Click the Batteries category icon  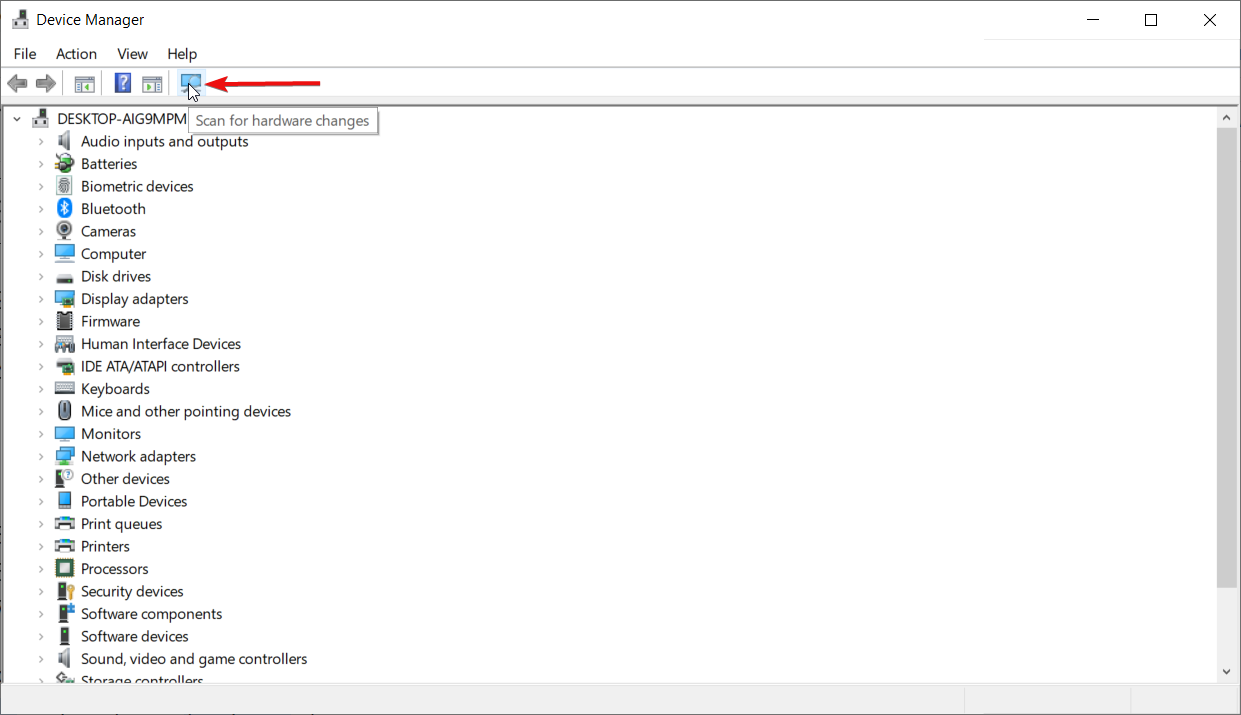(65, 164)
